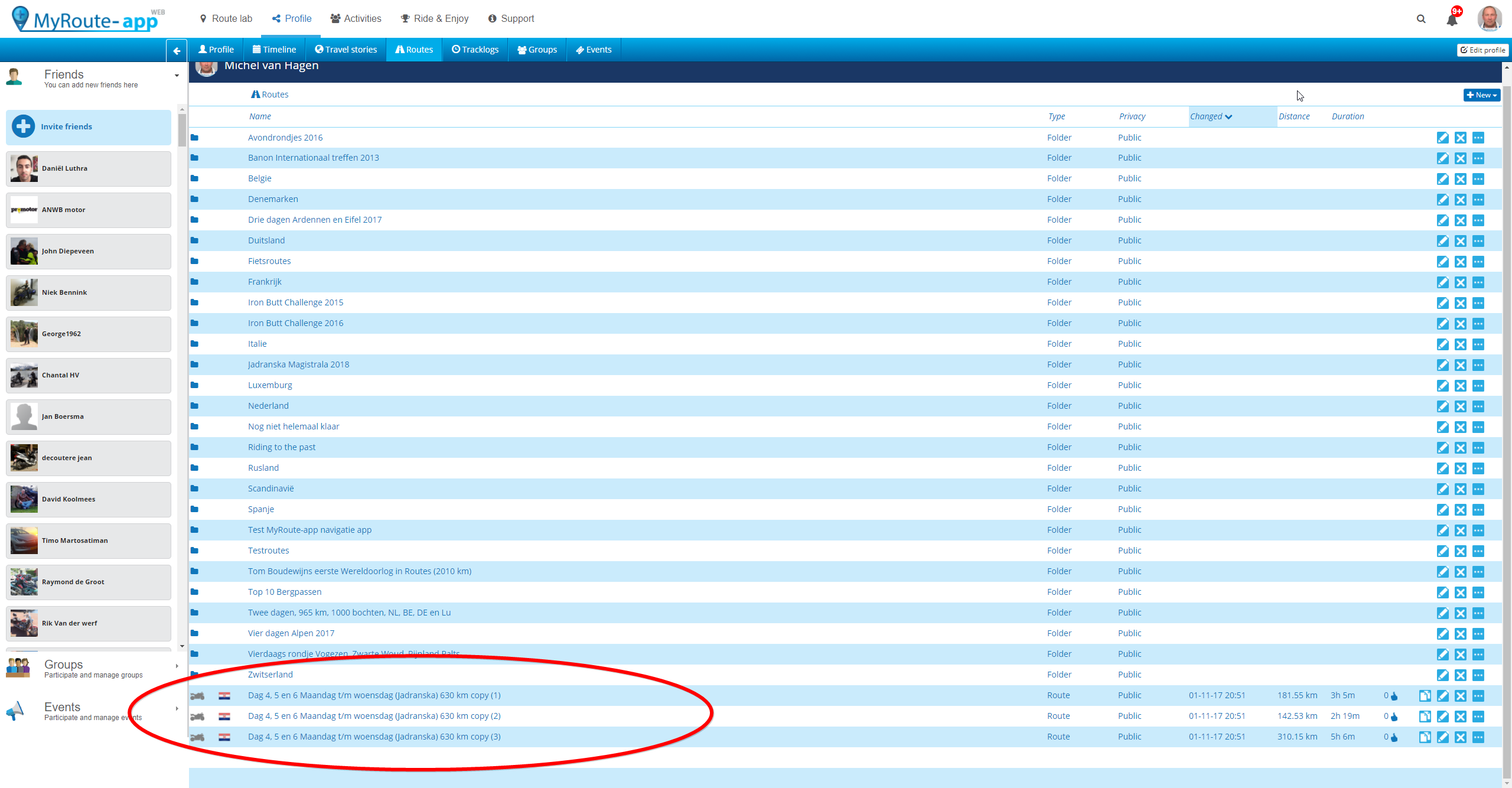Open more options for Italie folder
Viewport: 1512px width, 788px height.
point(1478,344)
